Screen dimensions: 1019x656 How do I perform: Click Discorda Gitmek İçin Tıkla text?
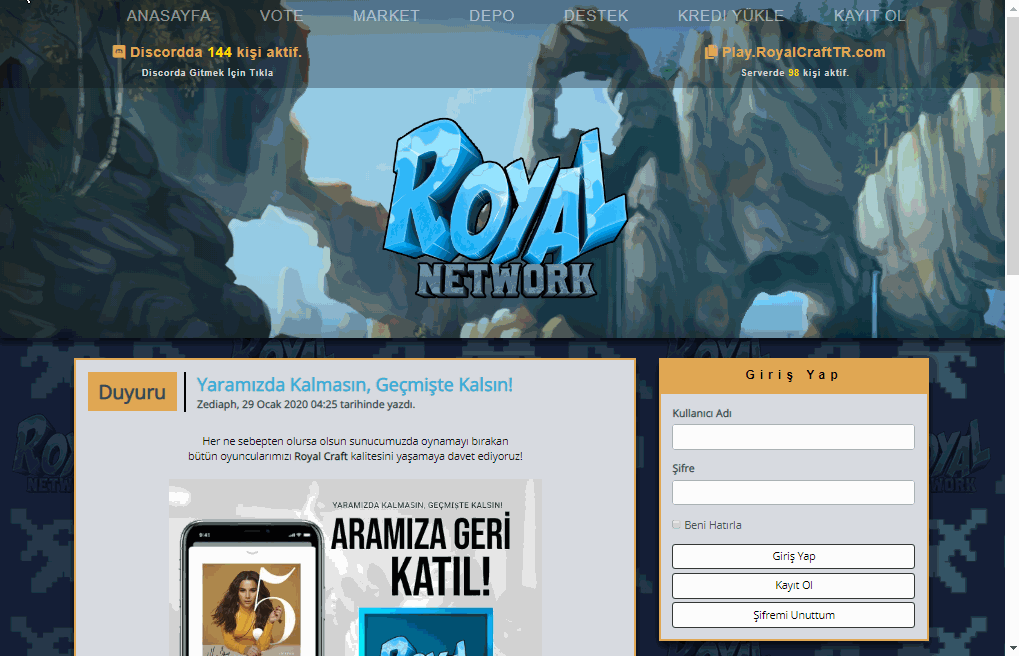[x=207, y=73]
